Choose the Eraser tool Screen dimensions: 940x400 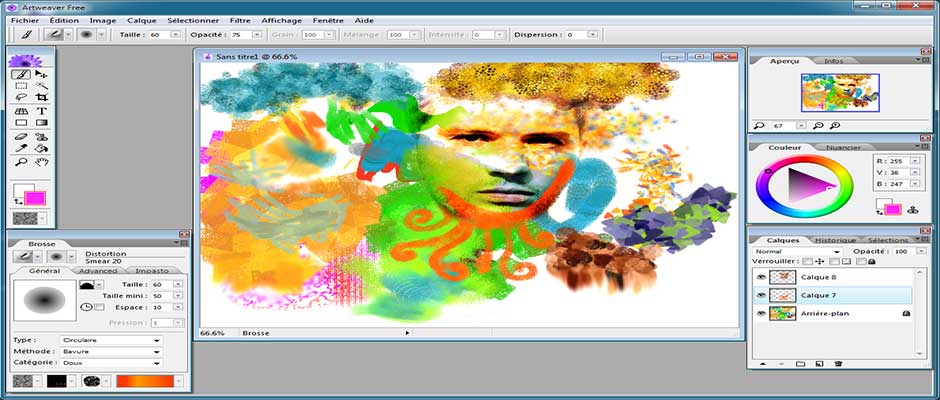coord(22,137)
